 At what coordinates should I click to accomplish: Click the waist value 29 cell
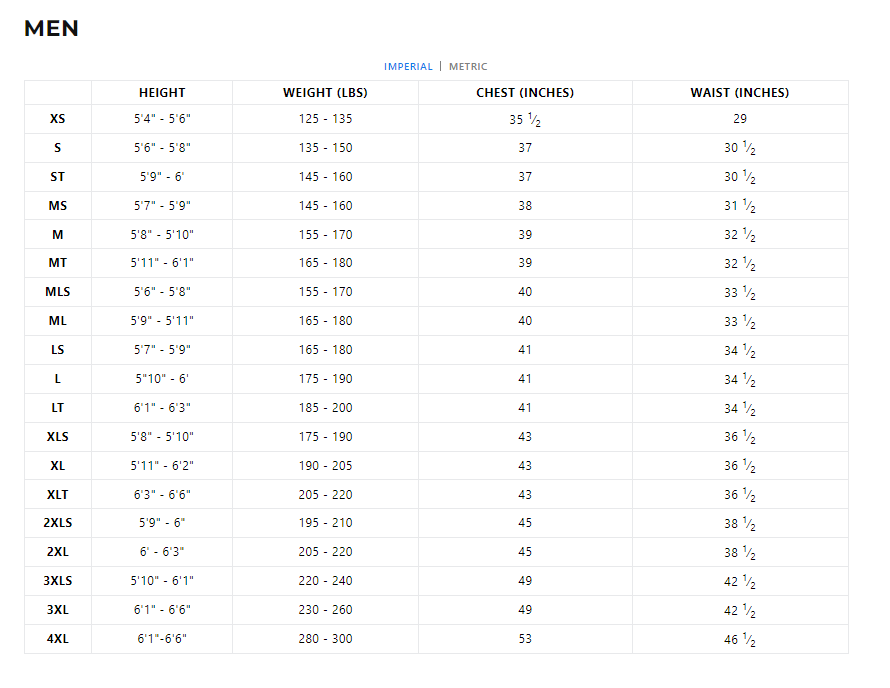tap(739, 119)
